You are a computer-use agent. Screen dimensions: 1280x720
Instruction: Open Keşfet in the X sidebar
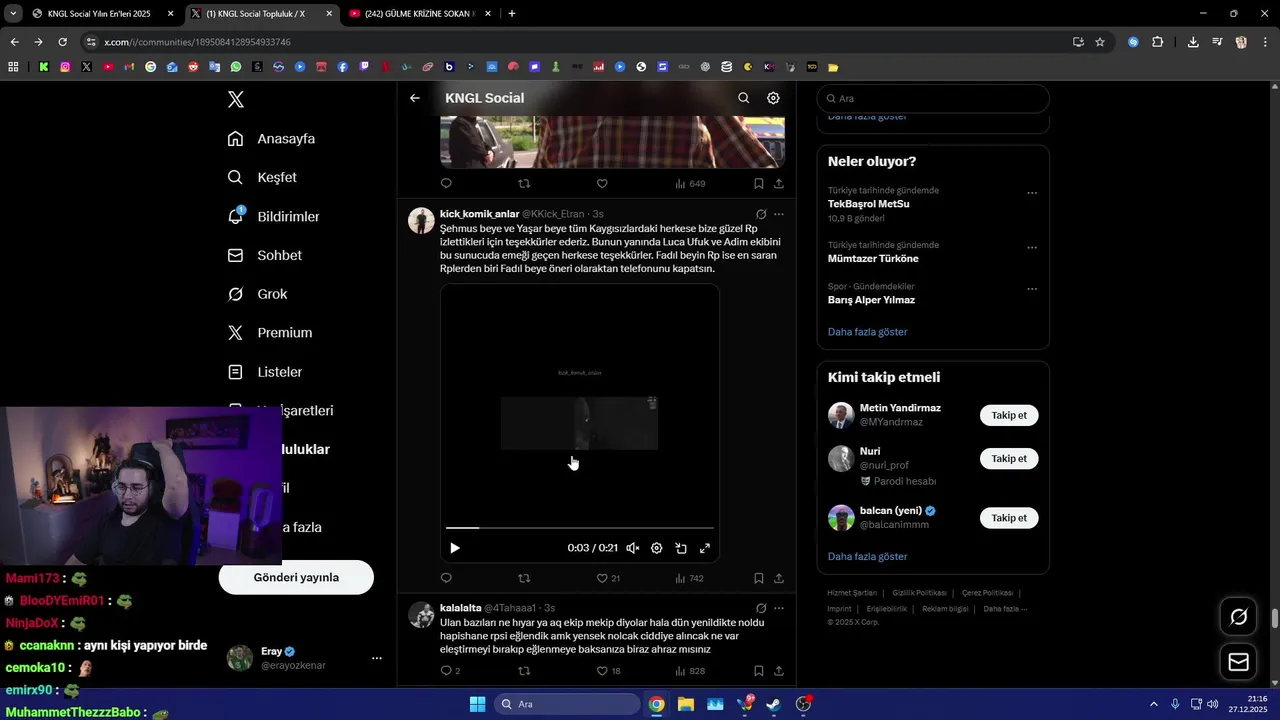263,177
